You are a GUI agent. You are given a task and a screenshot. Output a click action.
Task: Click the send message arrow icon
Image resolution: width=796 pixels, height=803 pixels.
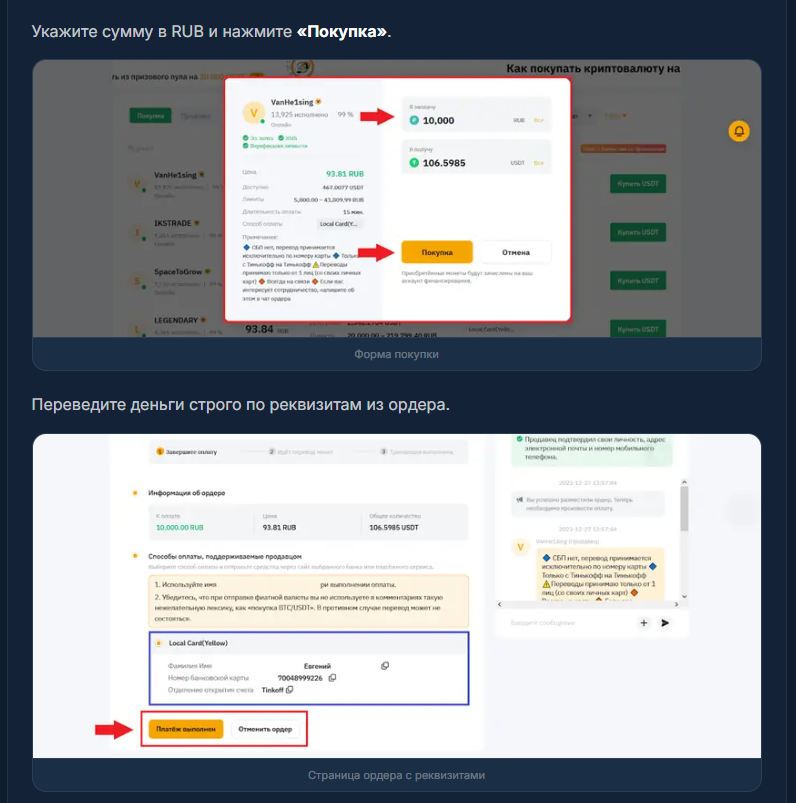665,623
